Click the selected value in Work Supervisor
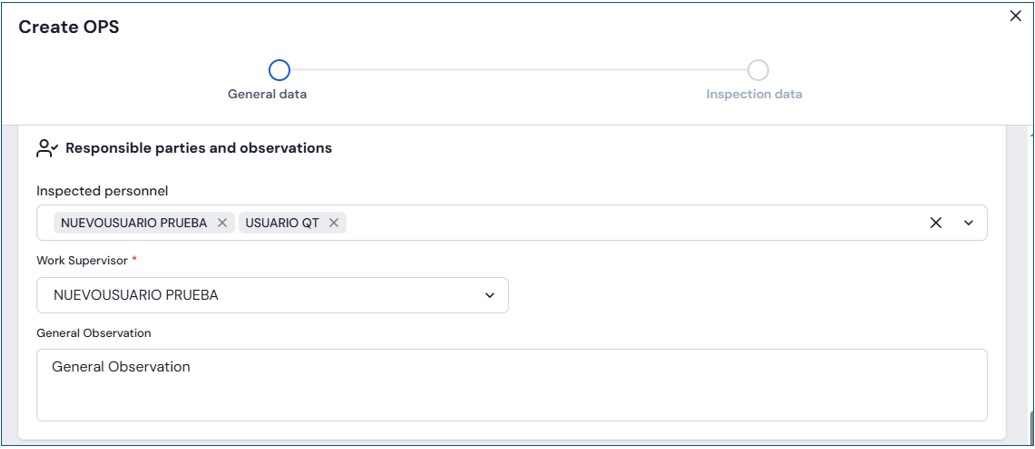 click(x=136, y=295)
